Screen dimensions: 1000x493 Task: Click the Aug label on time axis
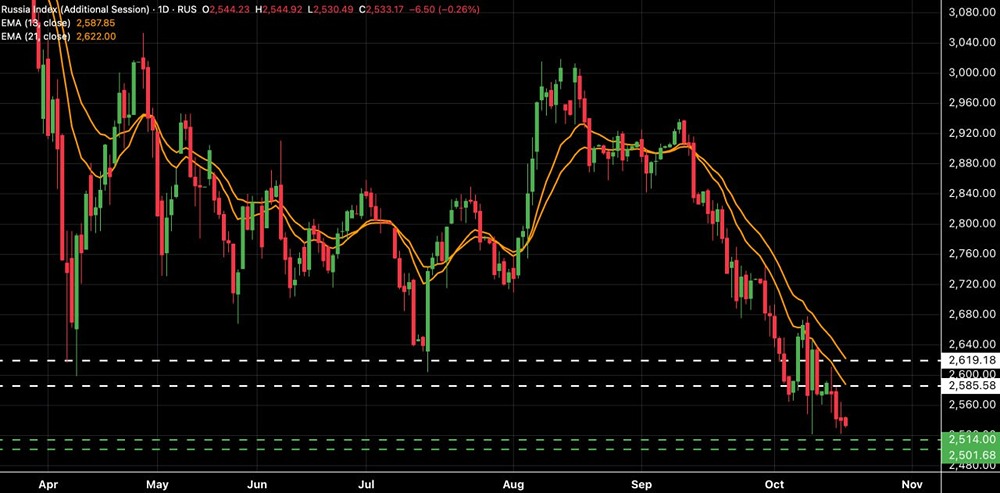click(x=512, y=485)
